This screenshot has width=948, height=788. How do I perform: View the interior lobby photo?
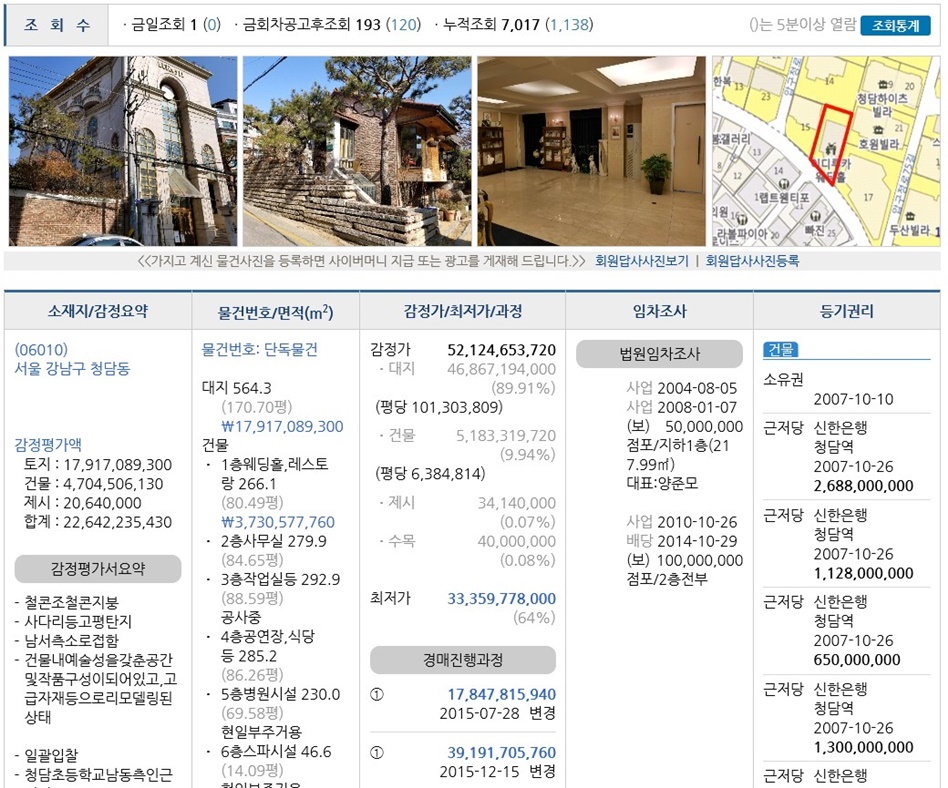[590, 151]
